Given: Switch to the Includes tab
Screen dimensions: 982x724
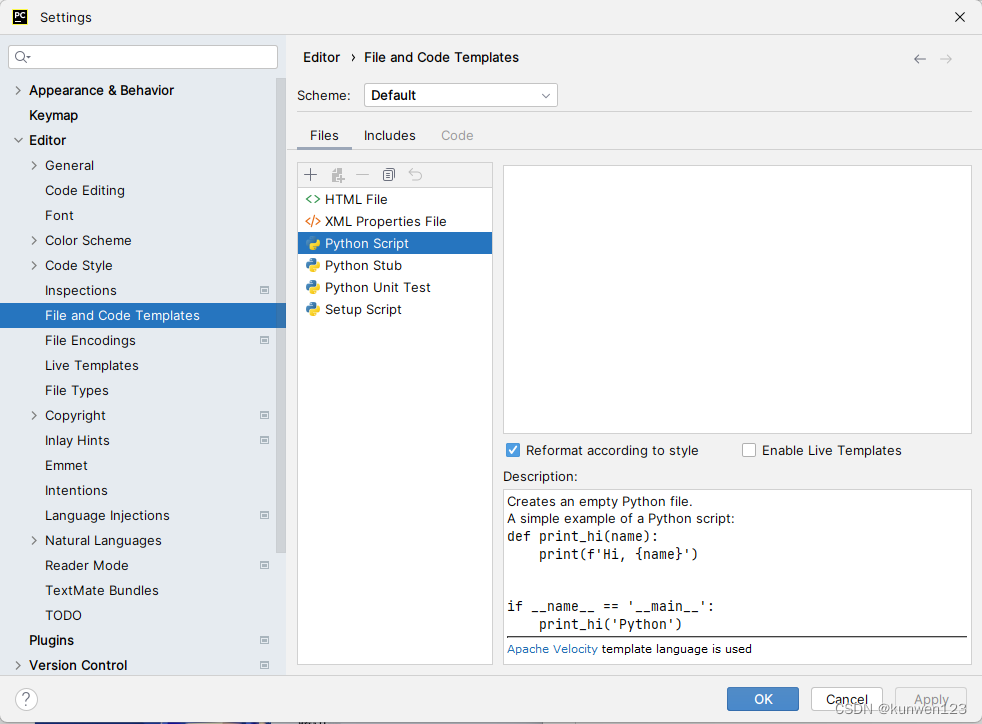Looking at the screenshot, I should pyautogui.click(x=389, y=135).
